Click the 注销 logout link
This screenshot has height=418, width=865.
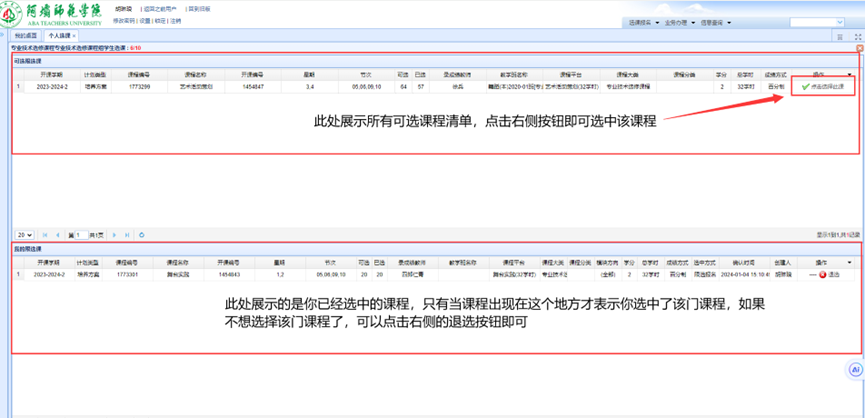(x=176, y=20)
